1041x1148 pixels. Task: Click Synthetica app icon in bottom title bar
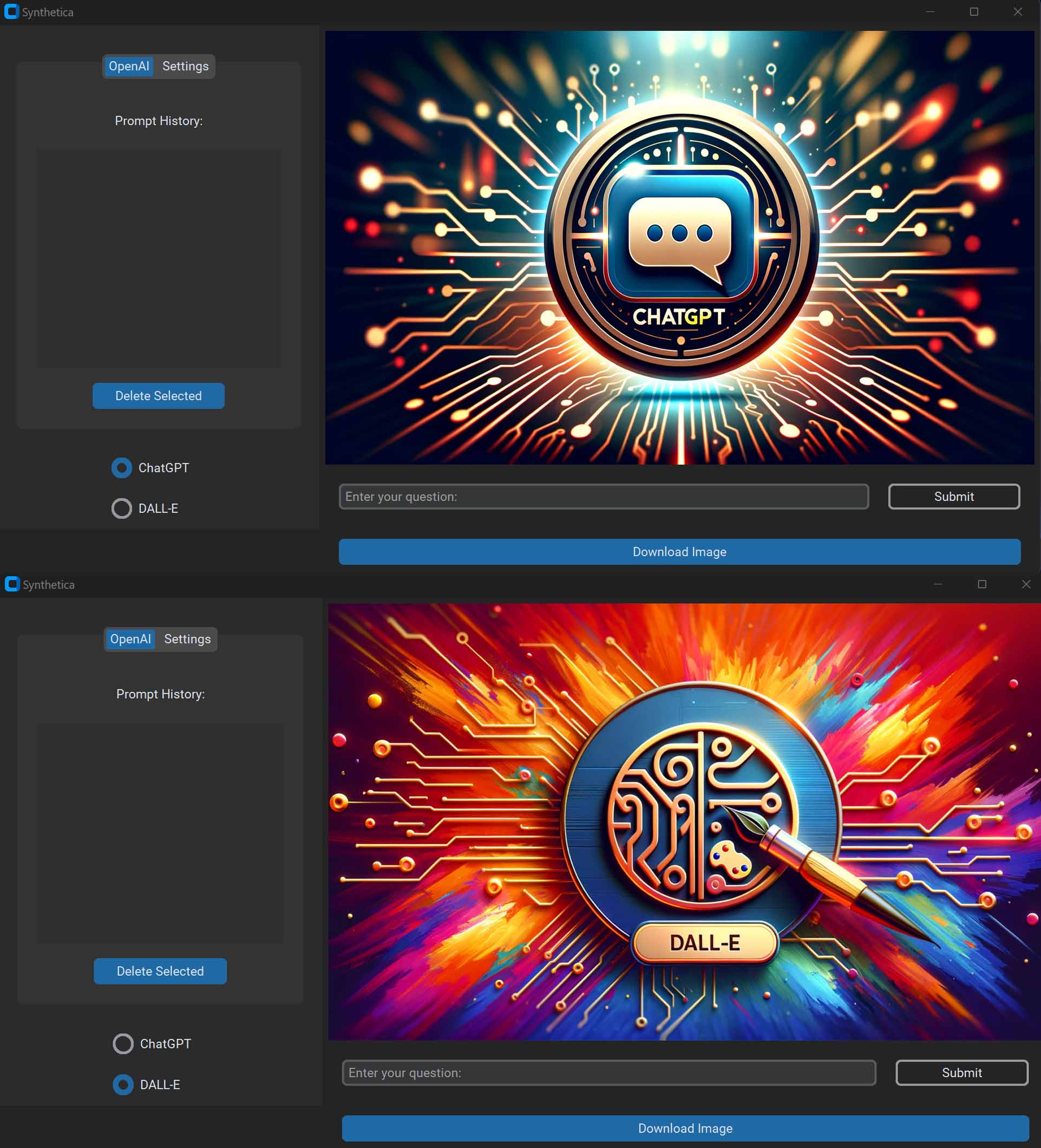pos(12,584)
